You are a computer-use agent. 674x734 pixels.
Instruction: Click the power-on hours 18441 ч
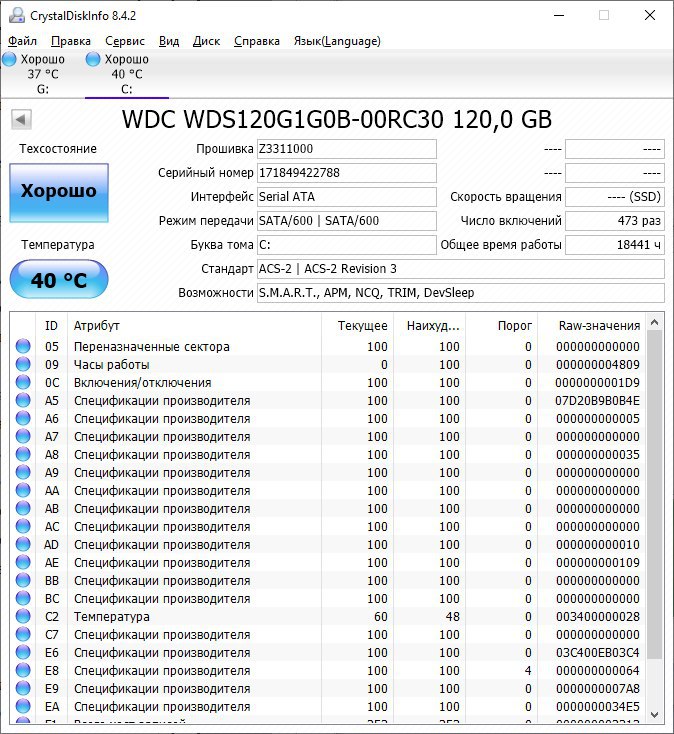(615, 244)
